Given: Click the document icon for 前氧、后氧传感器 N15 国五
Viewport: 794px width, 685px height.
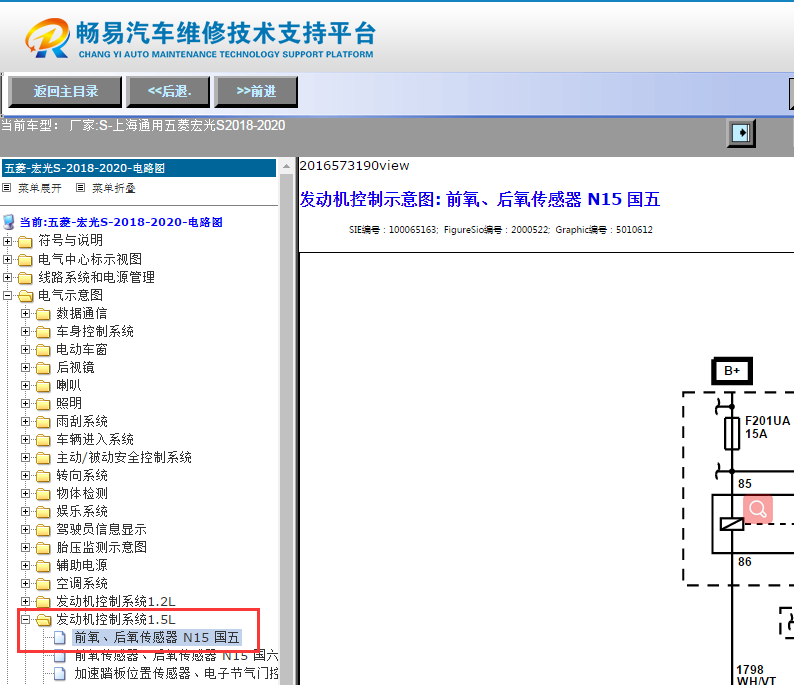Looking at the screenshot, I should 60,637.
